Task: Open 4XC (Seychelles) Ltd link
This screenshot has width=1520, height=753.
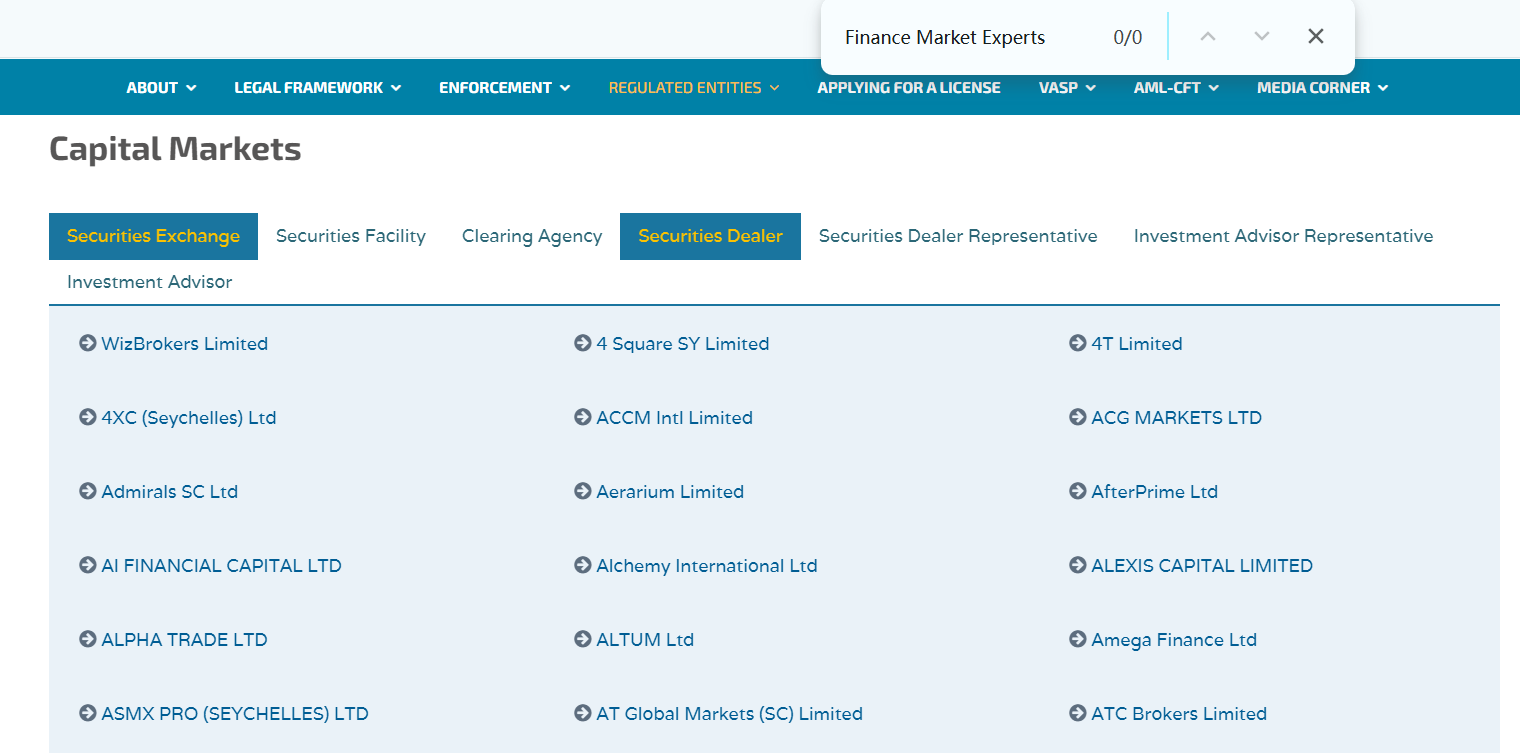Action: coord(189,417)
